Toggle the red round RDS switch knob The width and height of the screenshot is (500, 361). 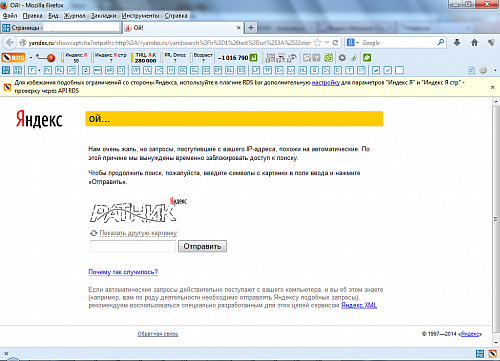click(x=51, y=58)
